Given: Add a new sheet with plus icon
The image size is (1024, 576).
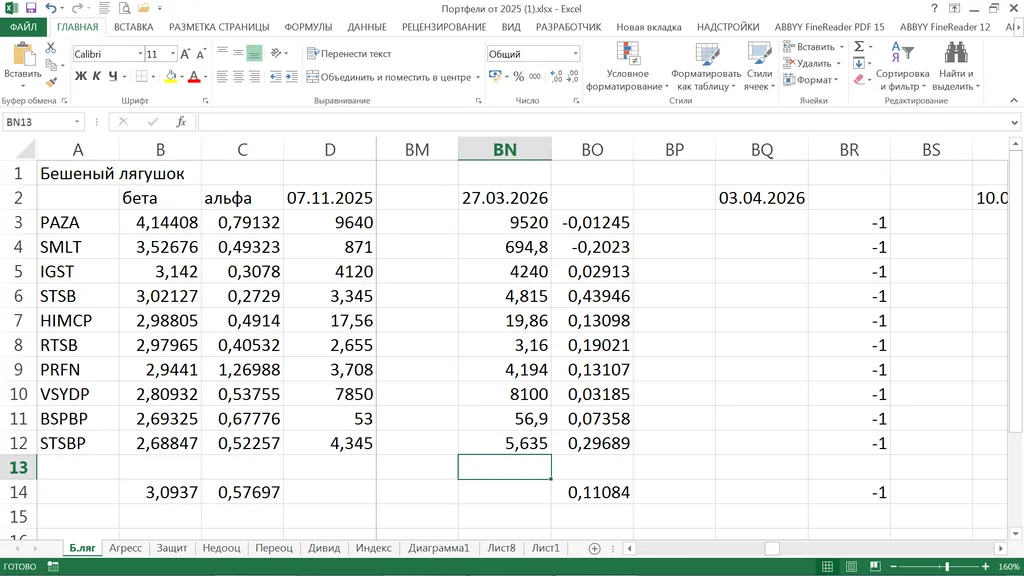Looking at the screenshot, I should (594, 549).
